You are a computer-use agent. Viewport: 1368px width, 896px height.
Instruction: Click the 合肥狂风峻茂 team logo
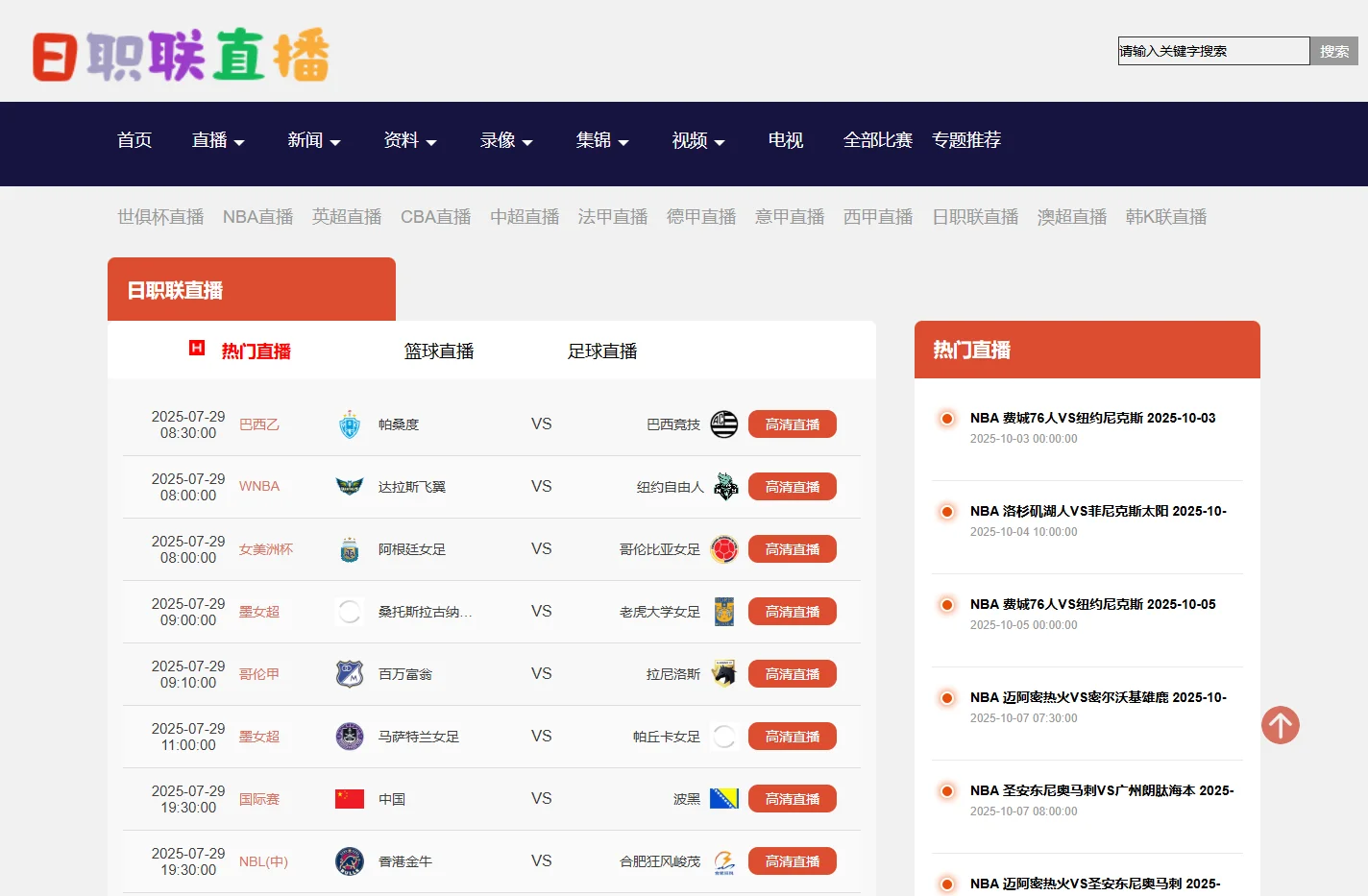[724, 861]
